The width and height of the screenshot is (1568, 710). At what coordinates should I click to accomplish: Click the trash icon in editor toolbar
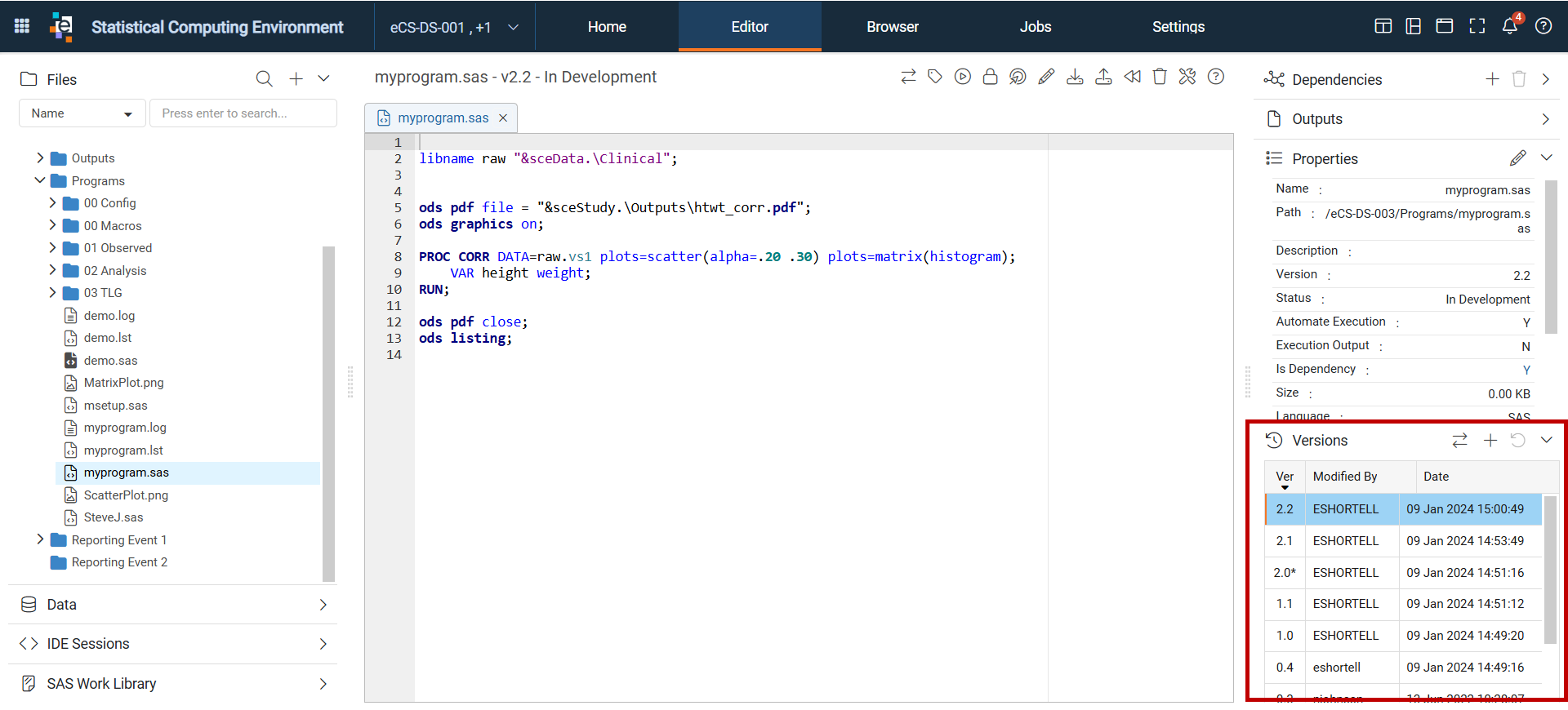pyautogui.click(x=1160, y=77)
